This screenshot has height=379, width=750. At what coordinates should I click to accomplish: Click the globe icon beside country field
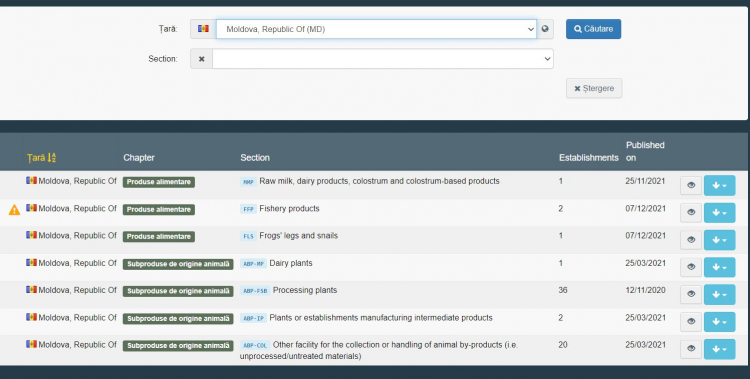tap(545, 29)
